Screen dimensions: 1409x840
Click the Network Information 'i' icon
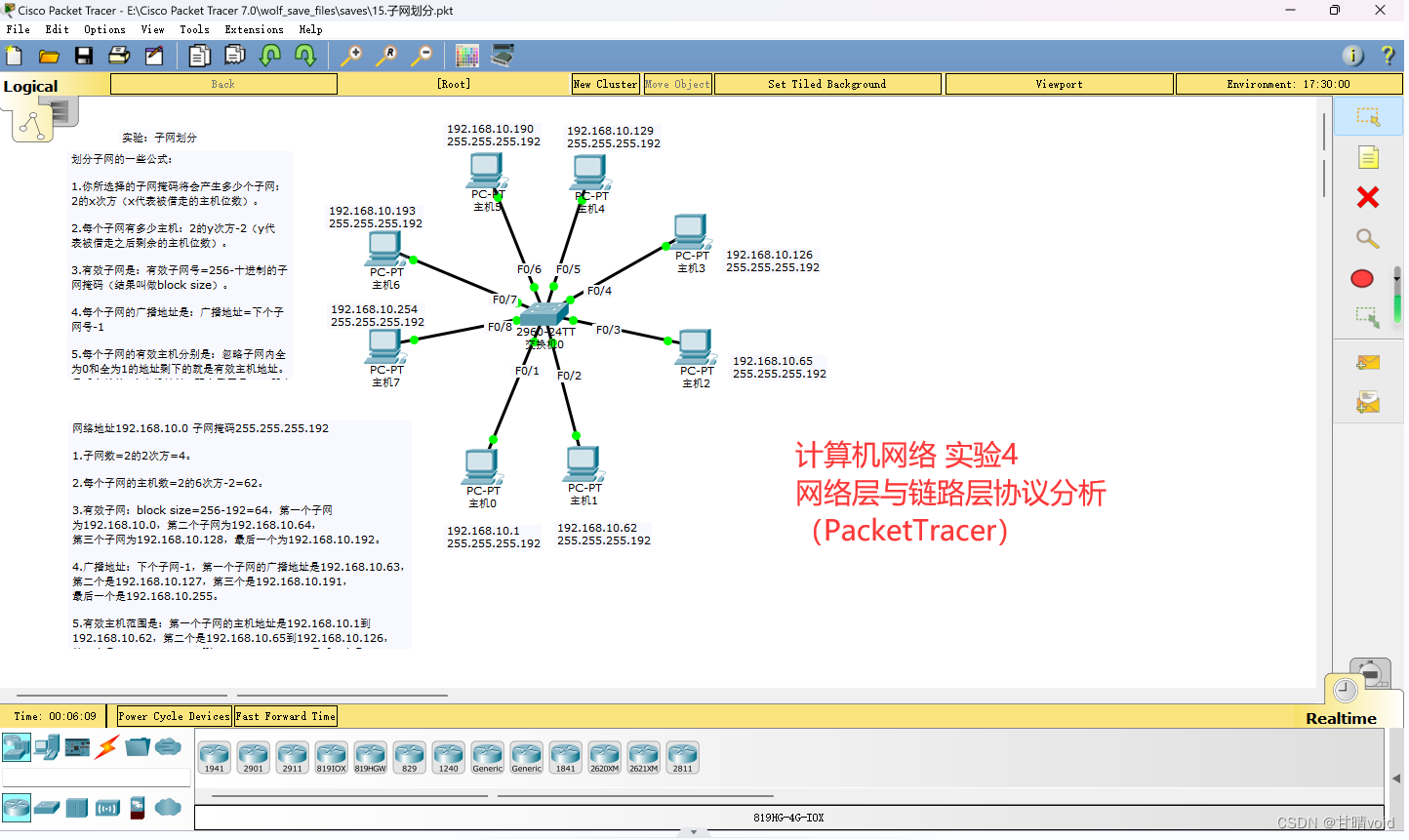pos(1352,56)
